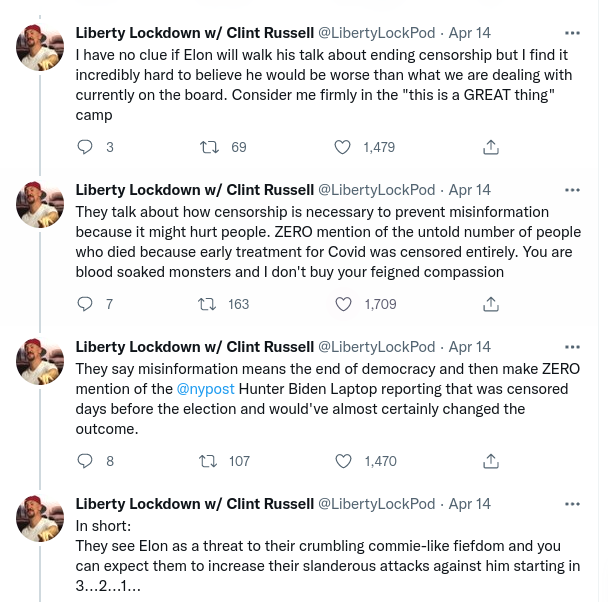Retweet the tweet with 69 retweets
The image size is (608, 602).
[210, 147]
